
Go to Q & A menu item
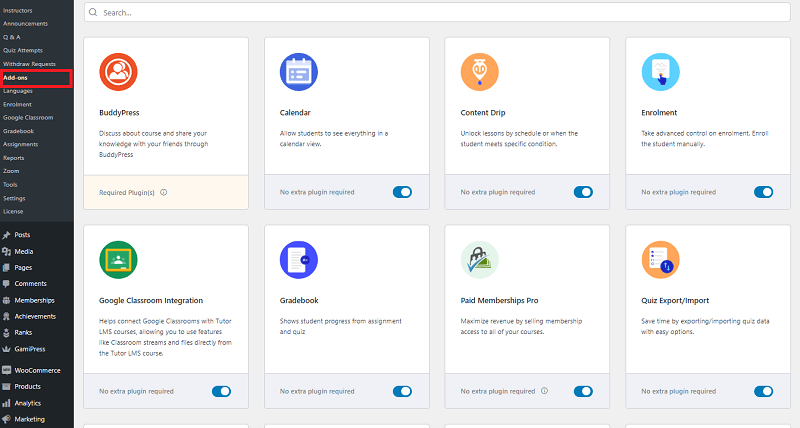pos(12,37)
